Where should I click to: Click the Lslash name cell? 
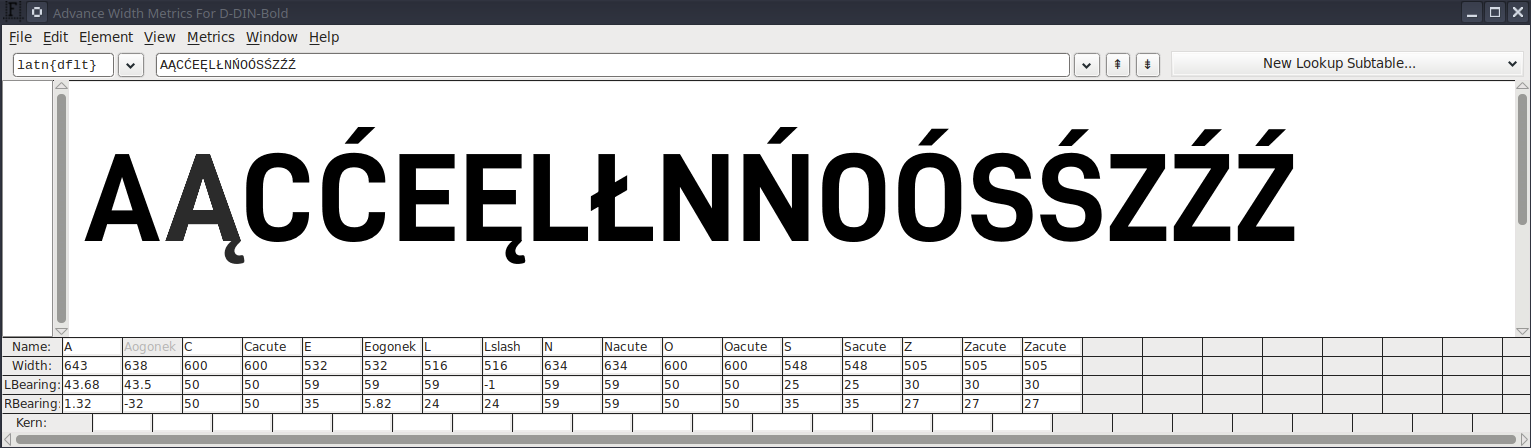point(512,346)
